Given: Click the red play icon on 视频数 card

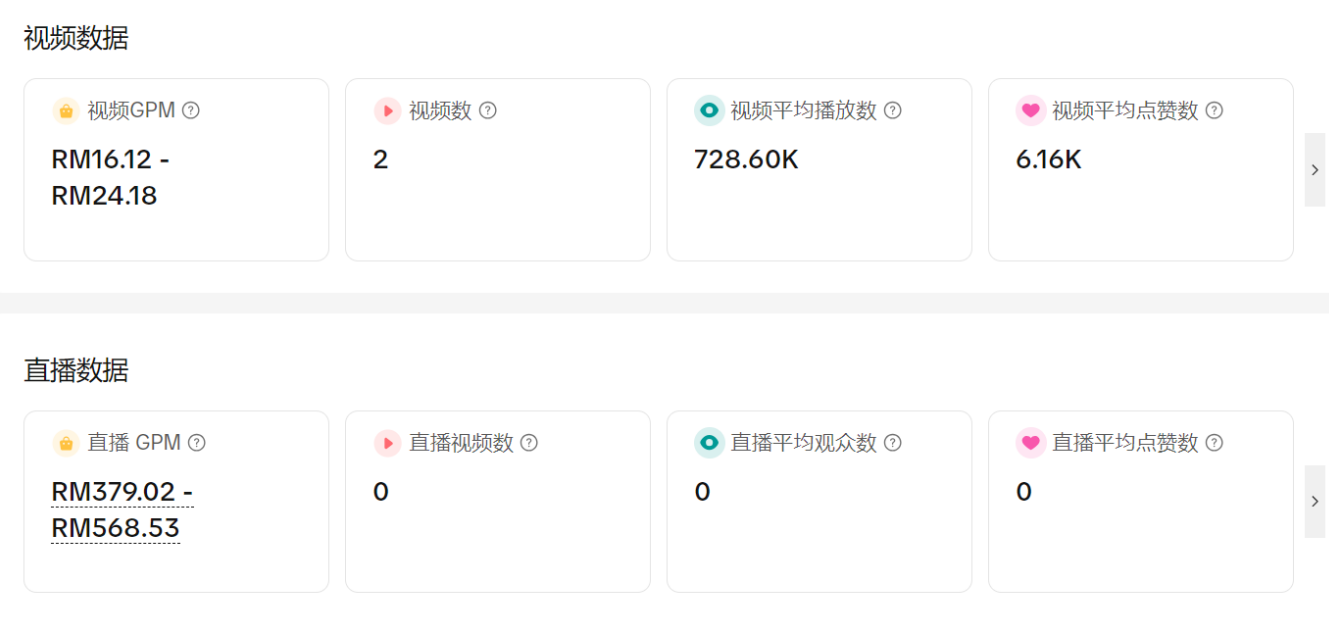Looking at the screenshot, I should click(x=387, y=111).
